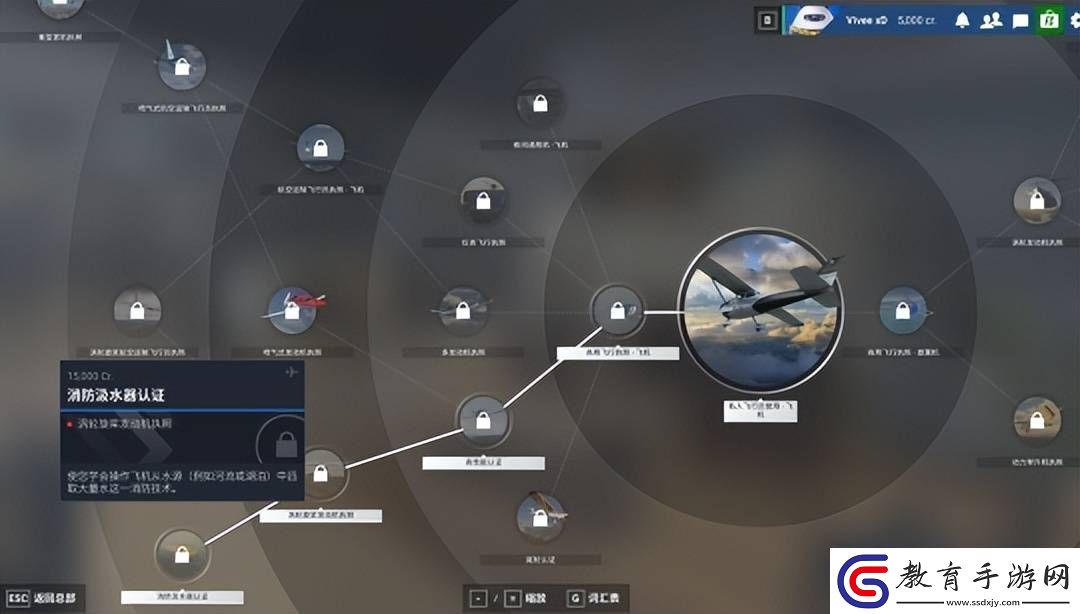
Task: Click the white label under the Cessna thumbnail
Action: coord(760,411)
